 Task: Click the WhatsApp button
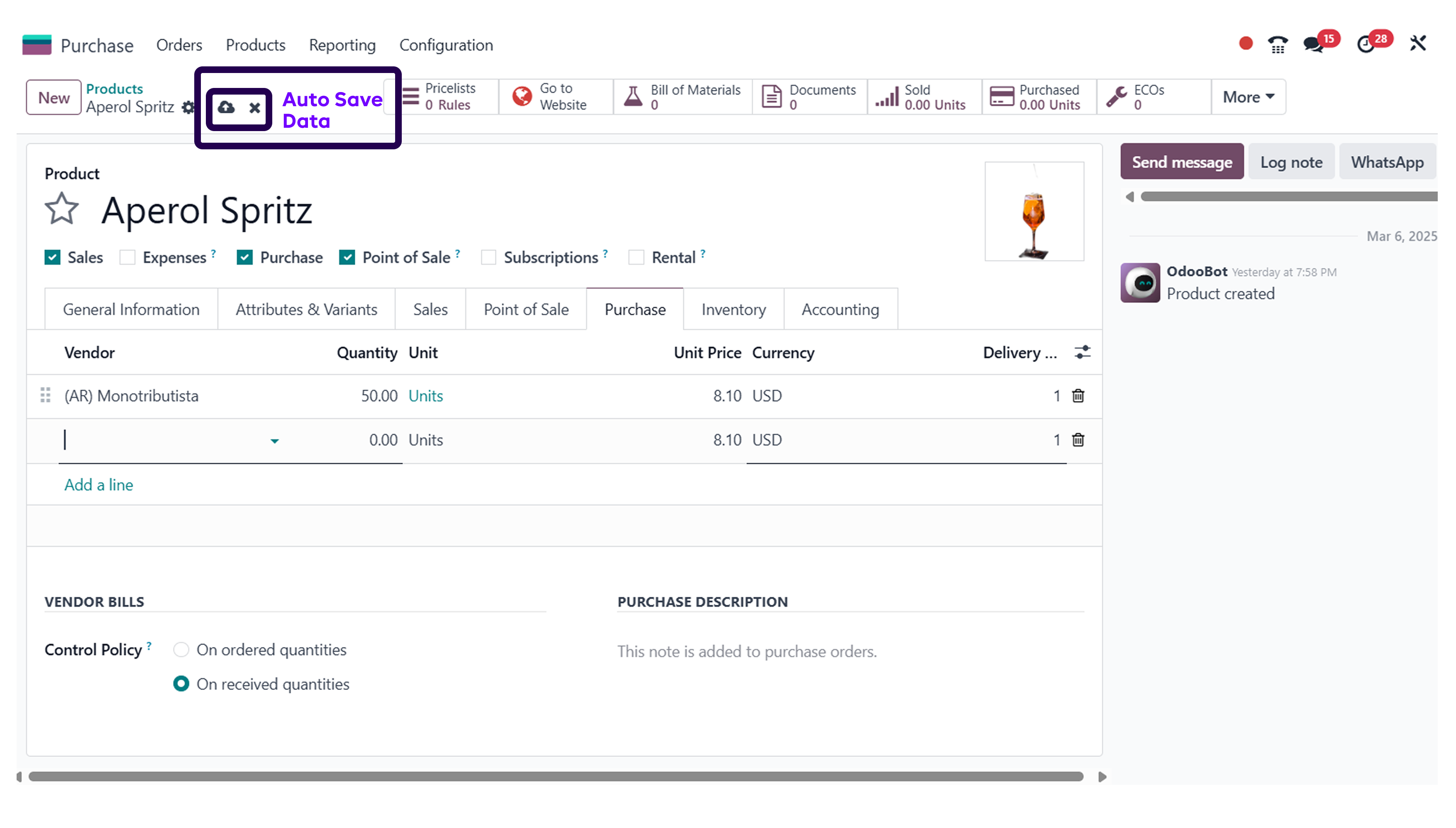tap(1387, 161)
